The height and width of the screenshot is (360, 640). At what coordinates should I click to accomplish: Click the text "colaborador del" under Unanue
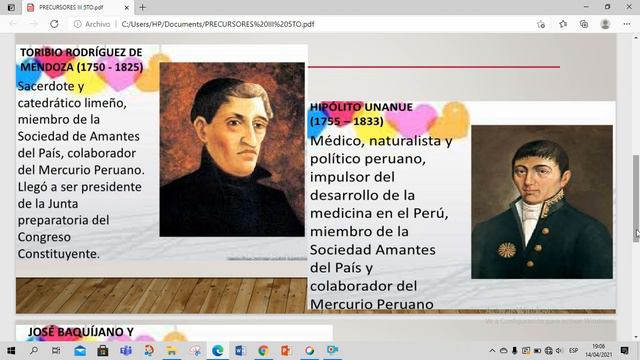point(363,286)
